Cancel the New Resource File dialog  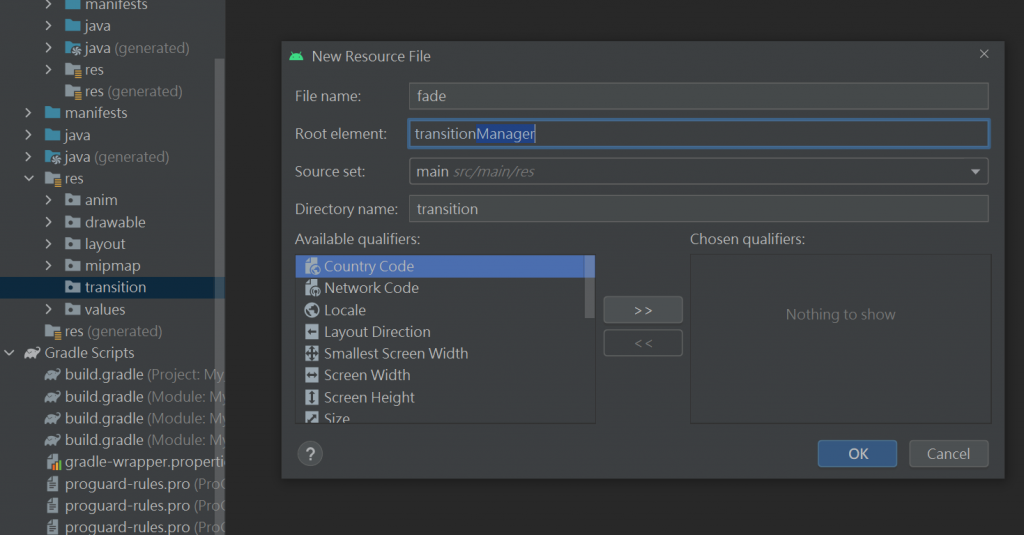[948, 454]
